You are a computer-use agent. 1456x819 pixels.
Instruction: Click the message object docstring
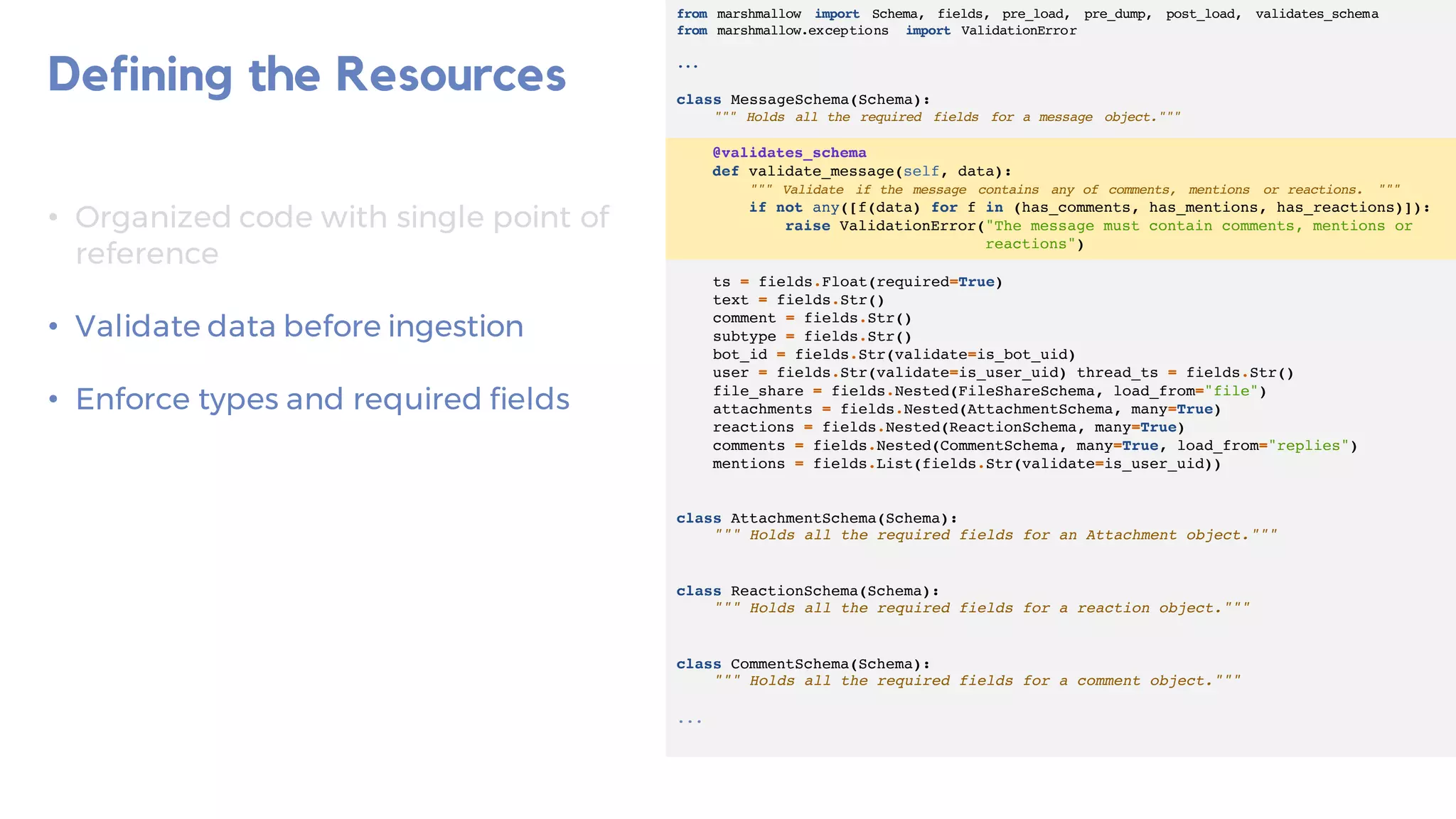coord(948,117)
